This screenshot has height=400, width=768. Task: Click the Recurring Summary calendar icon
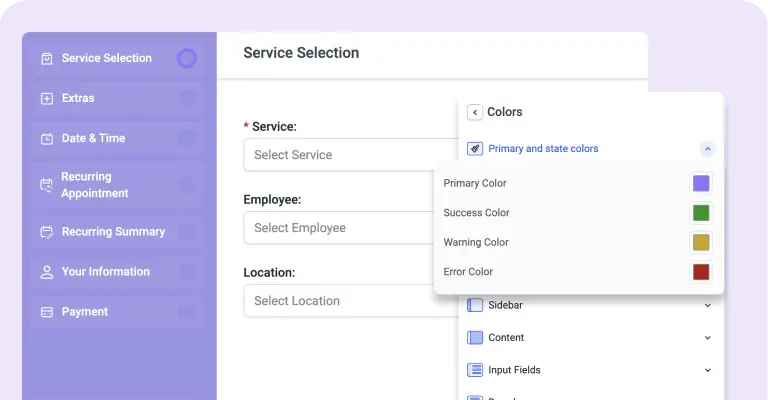[47, 232]
